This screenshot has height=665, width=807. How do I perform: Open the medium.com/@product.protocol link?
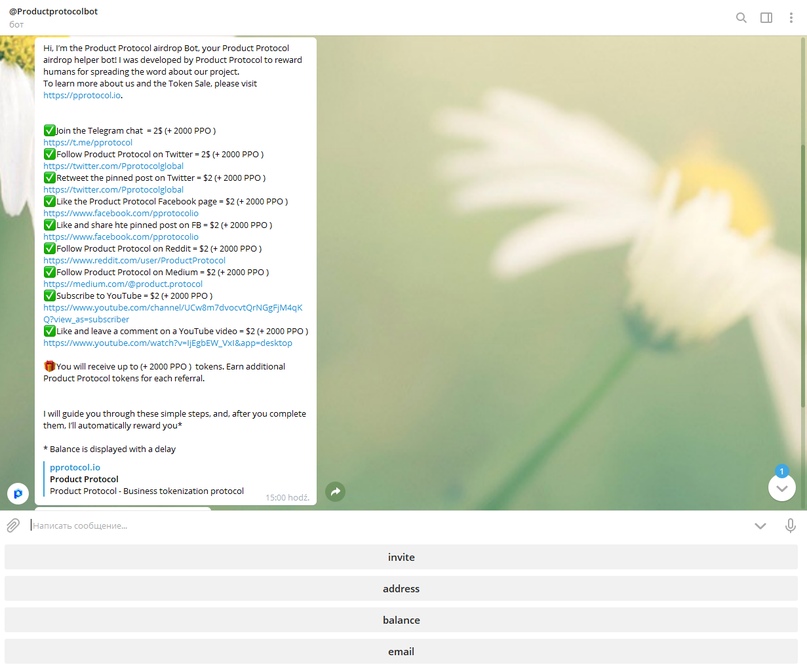click(x=123, y=284)
